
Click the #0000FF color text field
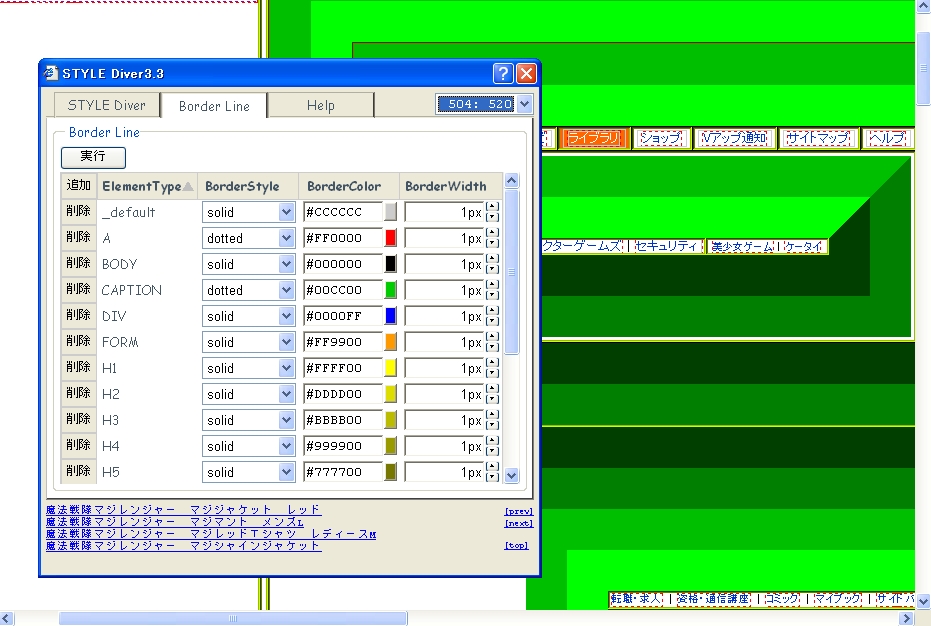[343, 316]
